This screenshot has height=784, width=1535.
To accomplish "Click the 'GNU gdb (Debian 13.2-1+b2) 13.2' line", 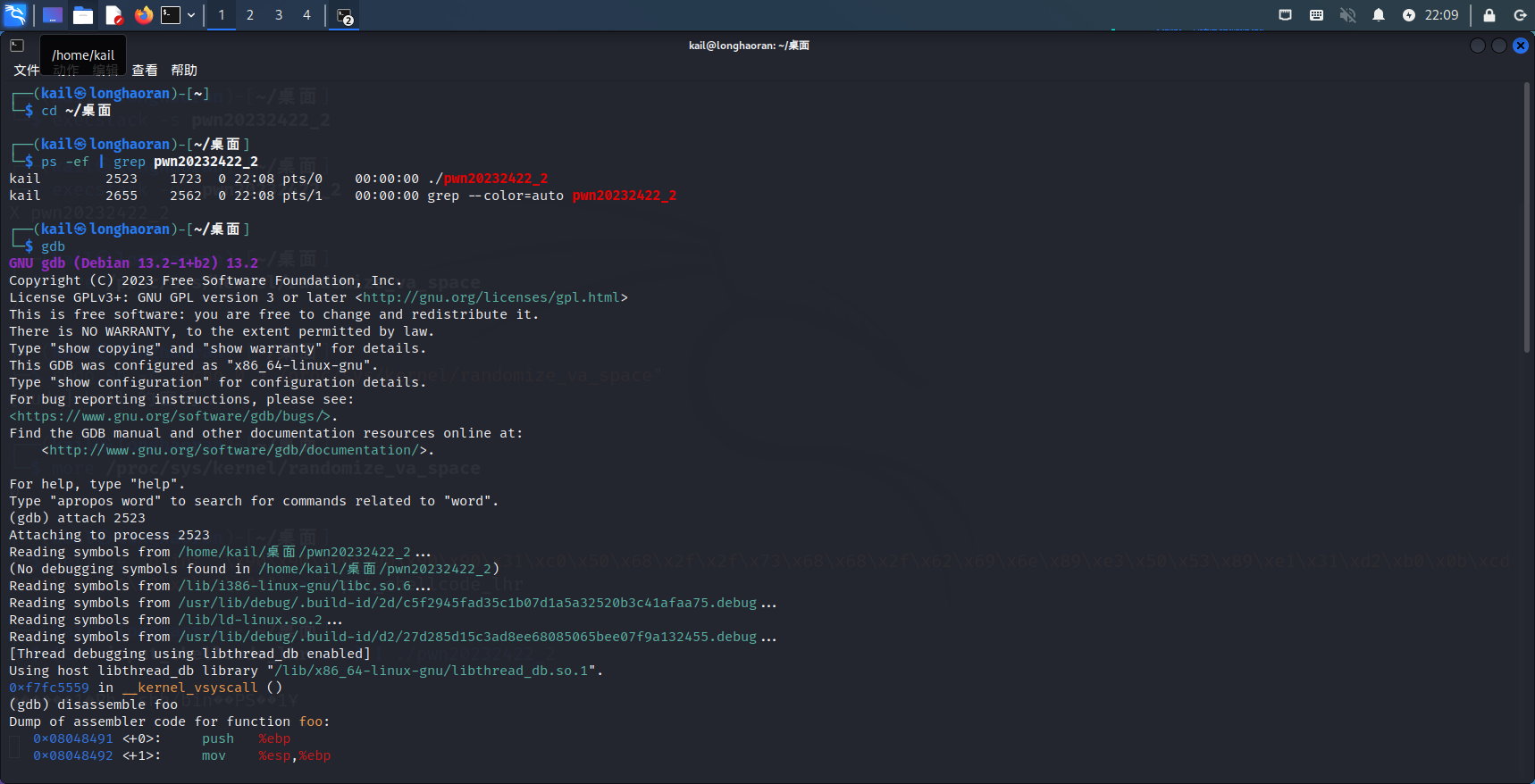I will click(x=133, y=263).
